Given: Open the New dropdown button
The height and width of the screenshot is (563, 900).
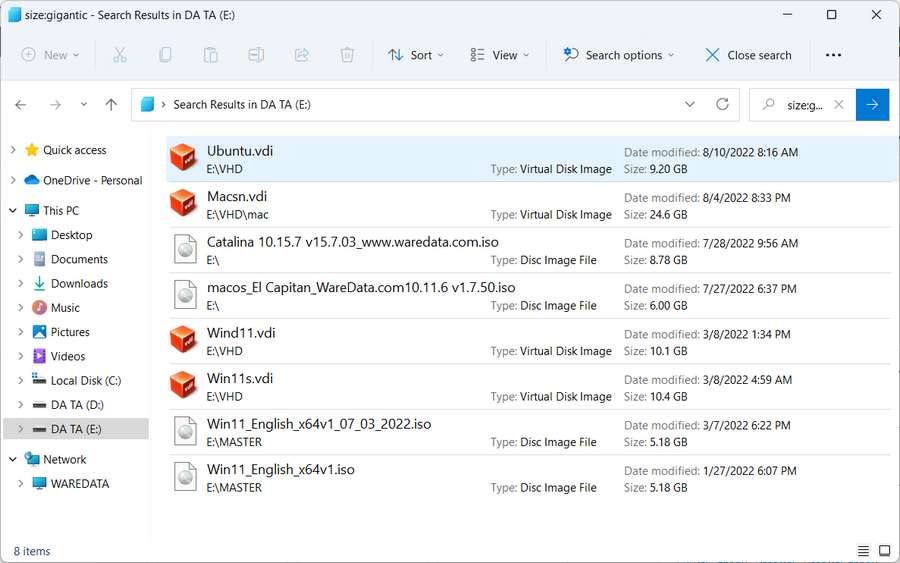Looking at the screenshot, I should point(50,55).
